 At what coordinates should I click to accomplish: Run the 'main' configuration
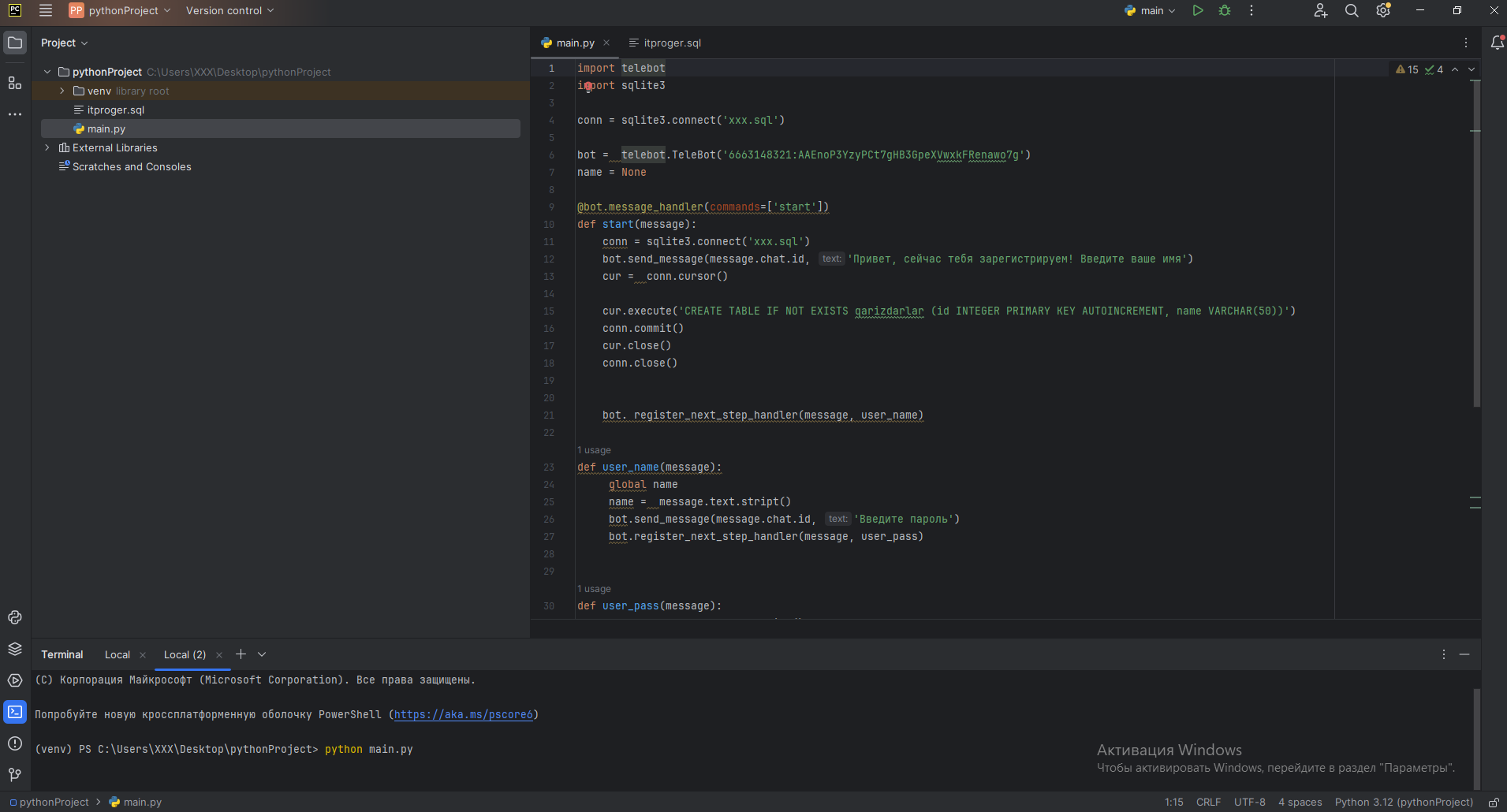1198,11
